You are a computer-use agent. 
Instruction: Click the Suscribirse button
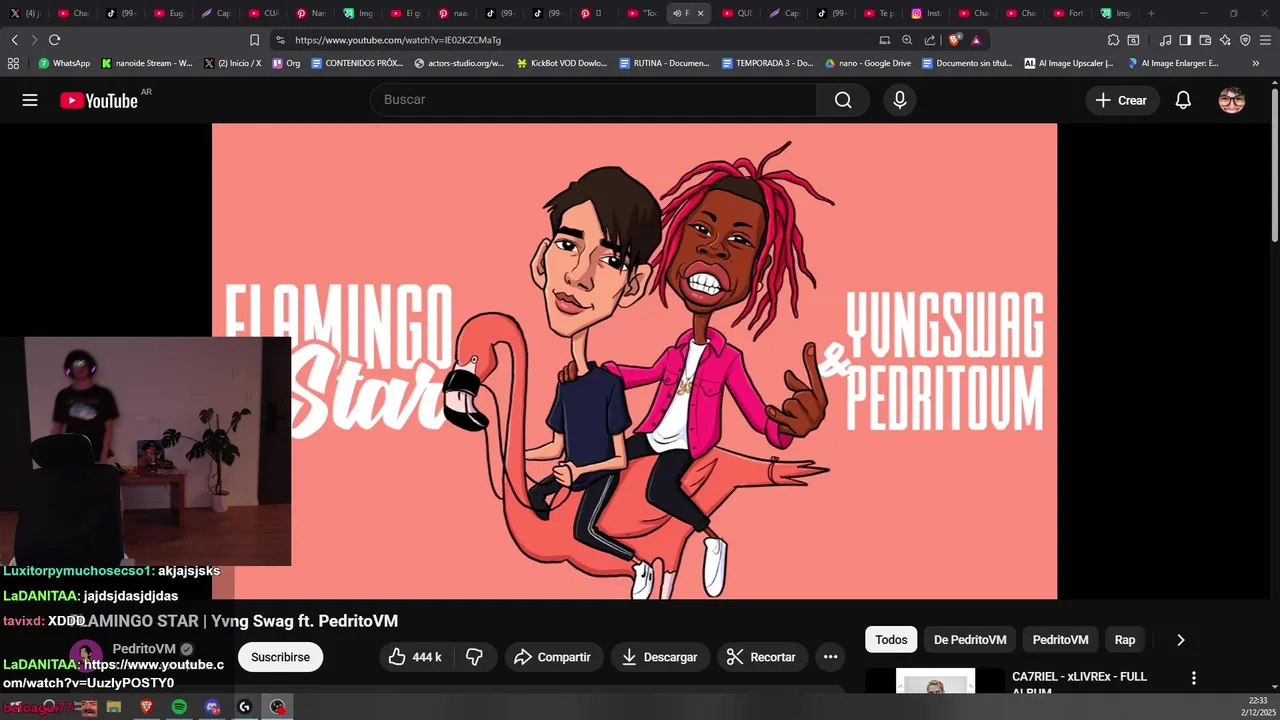(x=280, y=657)
